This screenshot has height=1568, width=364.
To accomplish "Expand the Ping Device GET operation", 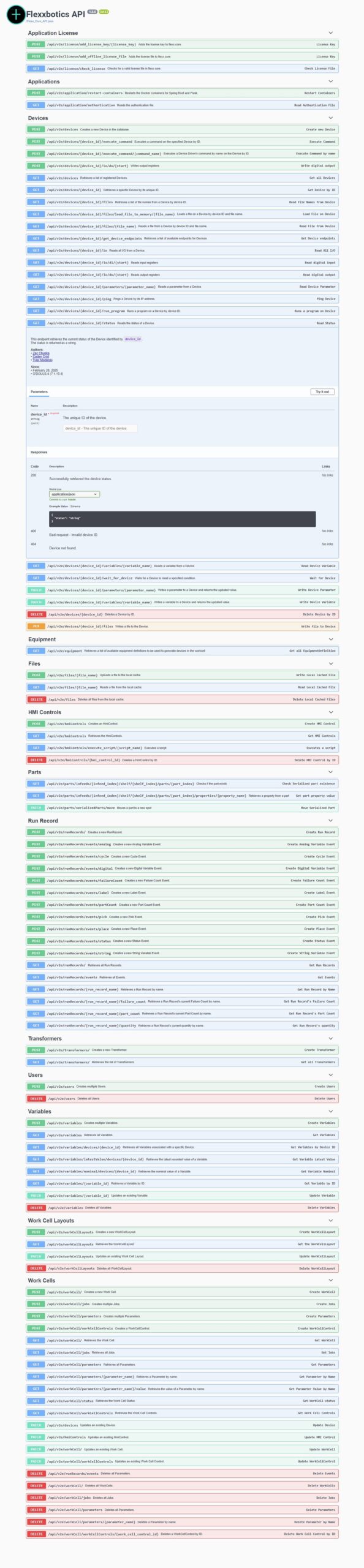I will (182, 299).
